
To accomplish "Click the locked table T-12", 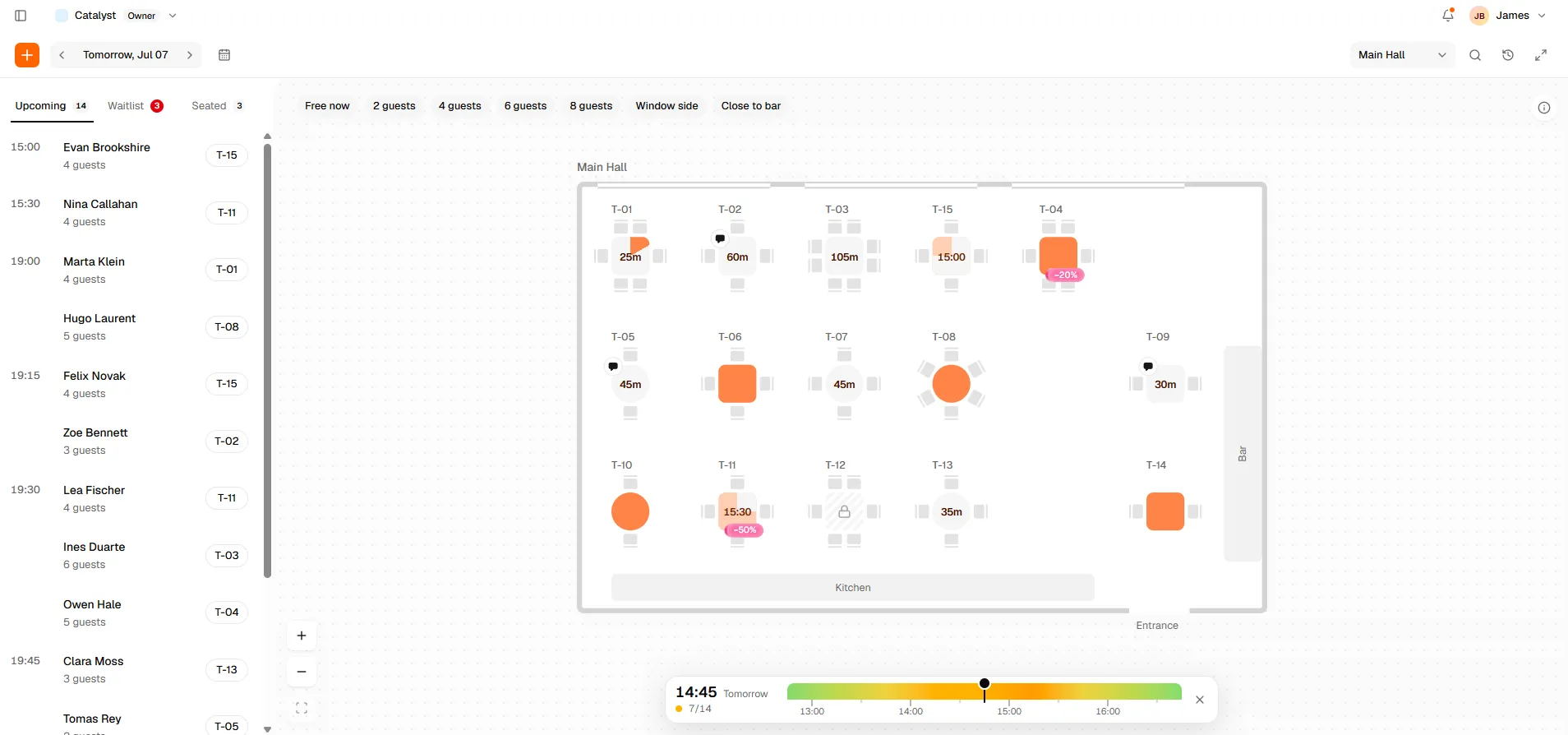I will tap(844, 511).
